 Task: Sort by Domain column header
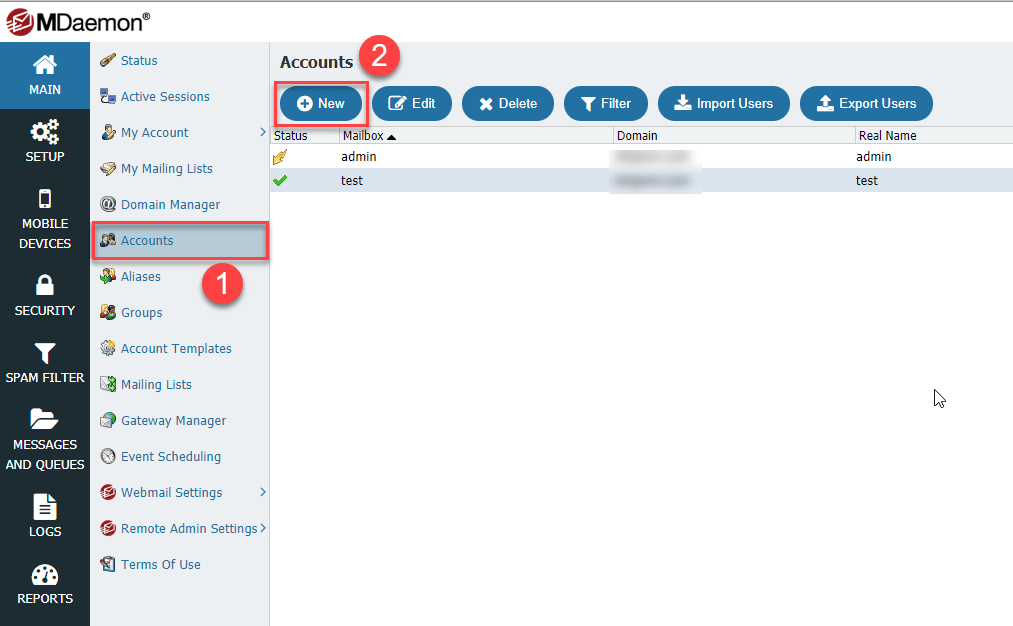[637, 136]
